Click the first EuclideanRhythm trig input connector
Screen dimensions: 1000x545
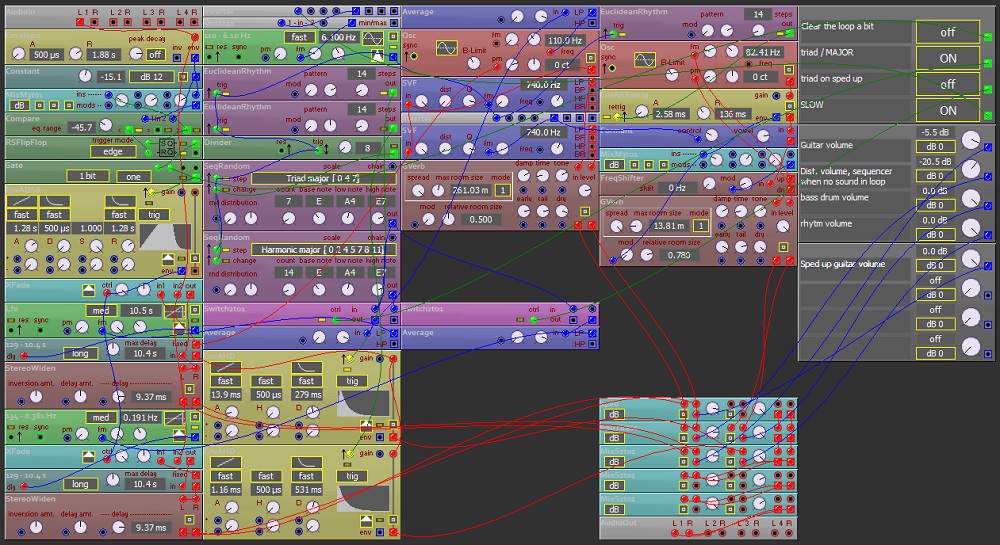click(x=217, y=93)
